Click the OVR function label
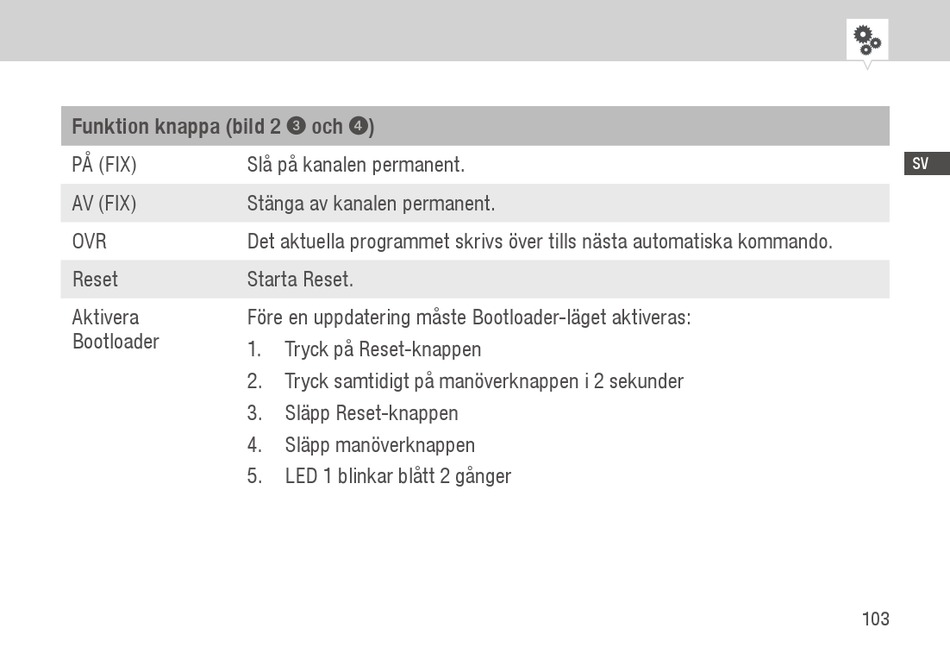The height and width of the screenshot is (646, 950). [89, 241]
